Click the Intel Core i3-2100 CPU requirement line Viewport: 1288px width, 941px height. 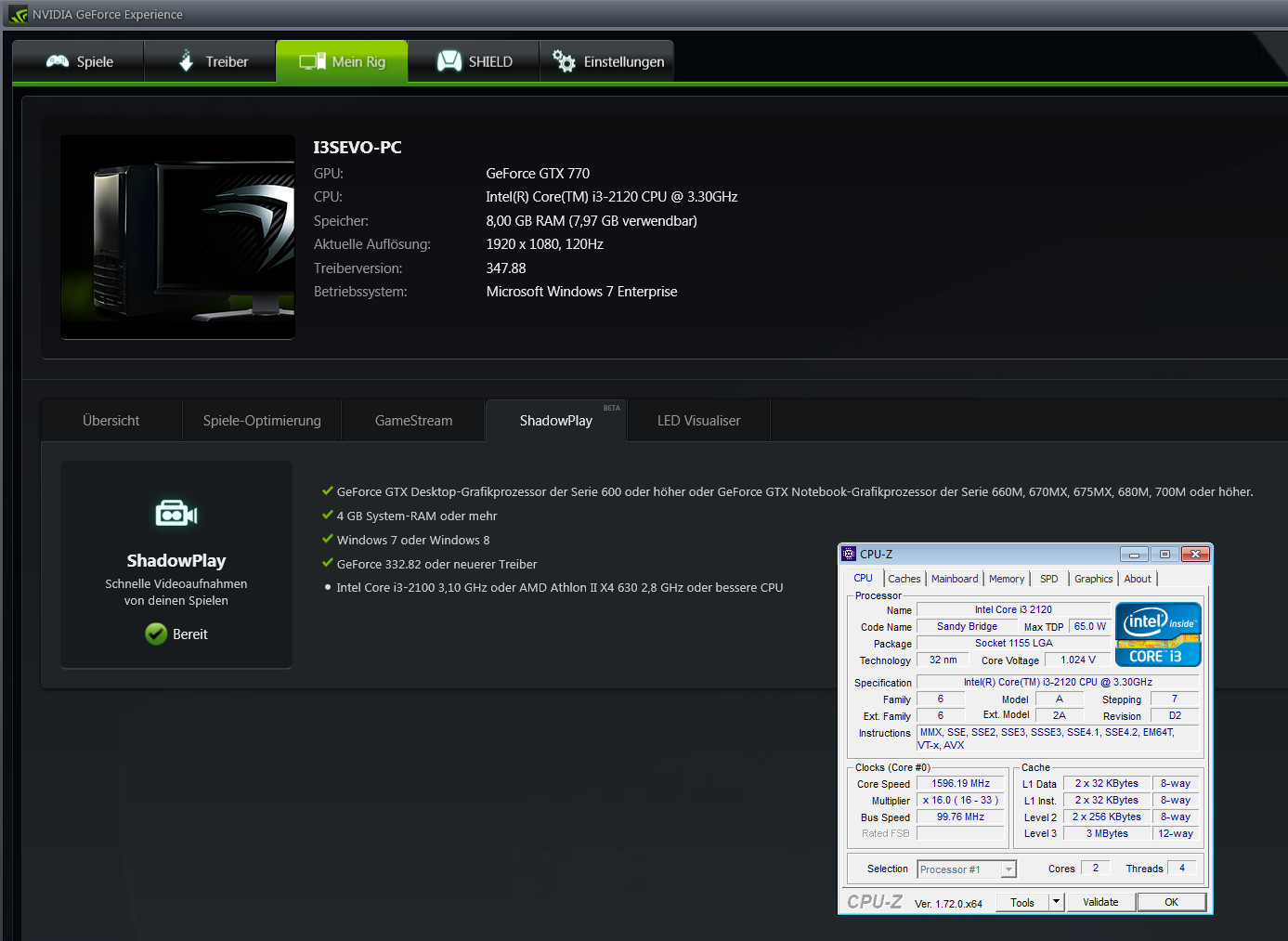(560, 588)
